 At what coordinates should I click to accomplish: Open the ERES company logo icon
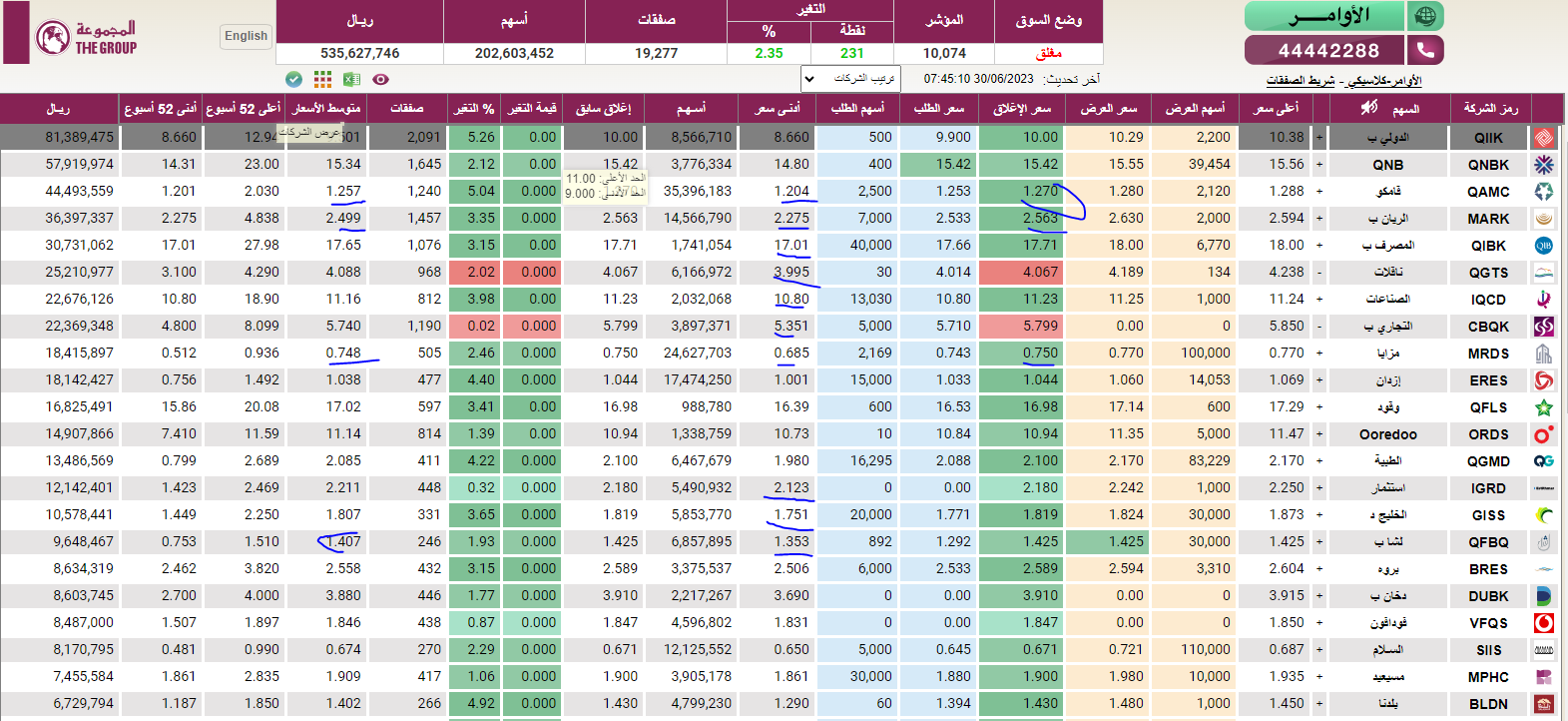1544,380
